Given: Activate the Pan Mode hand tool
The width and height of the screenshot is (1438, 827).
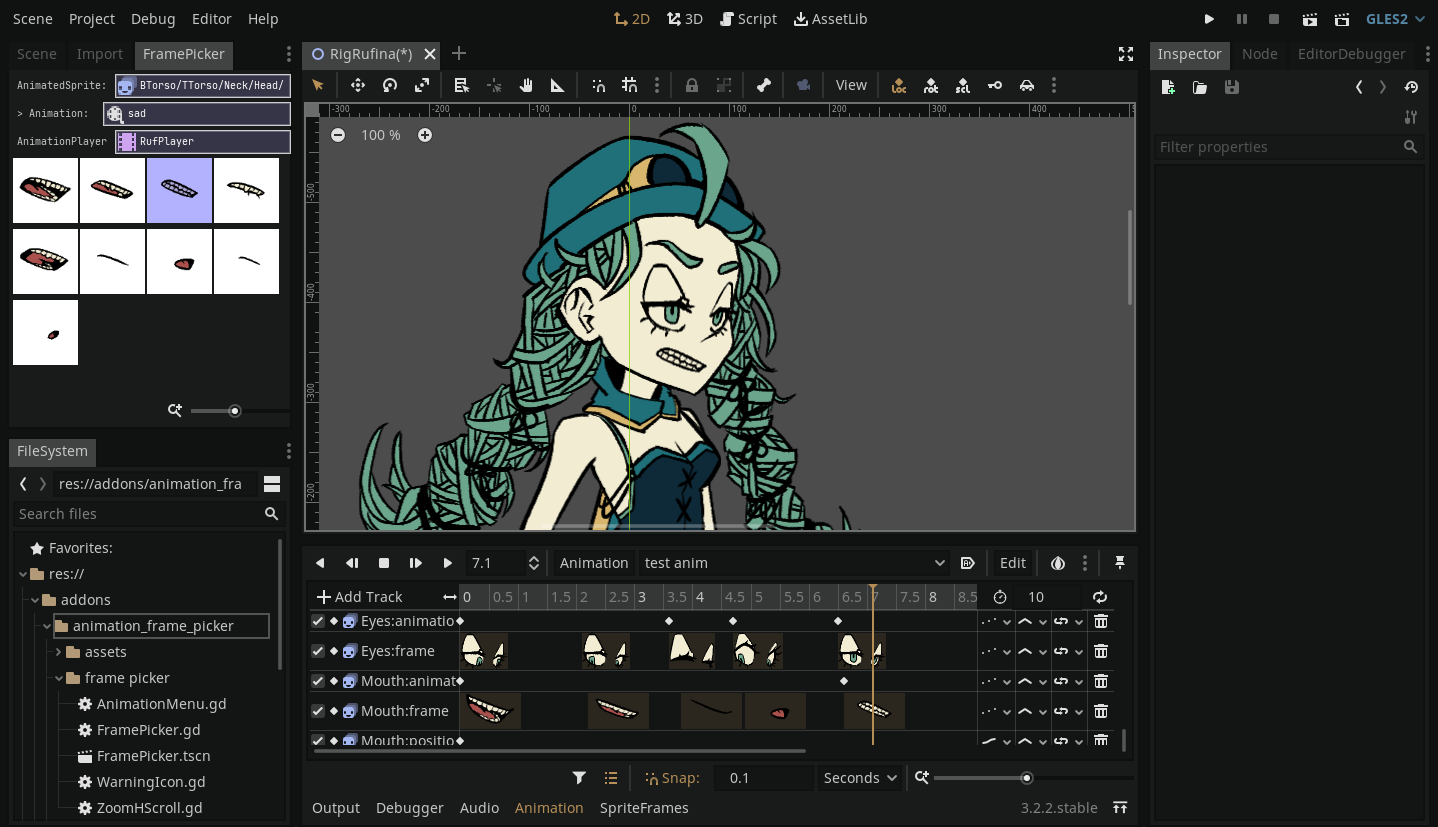Looking at the screenshot, I should click(526, 85).
